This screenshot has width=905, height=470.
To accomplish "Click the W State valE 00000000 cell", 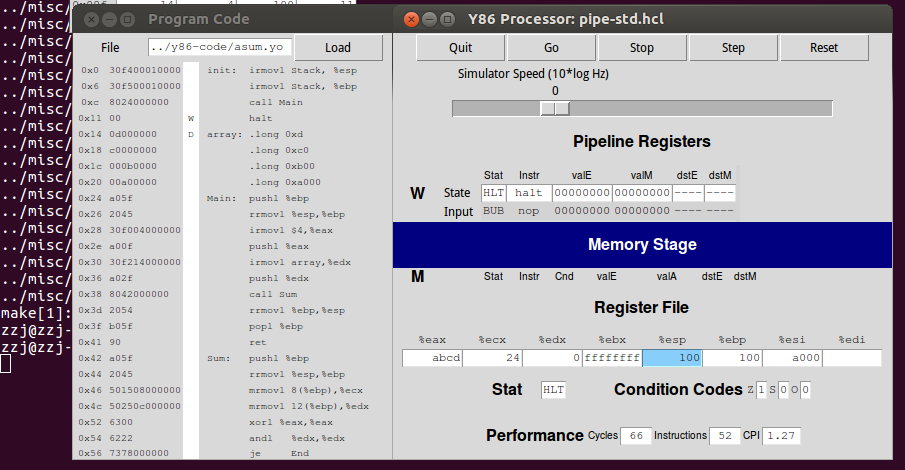I will [x=582, y=193].
